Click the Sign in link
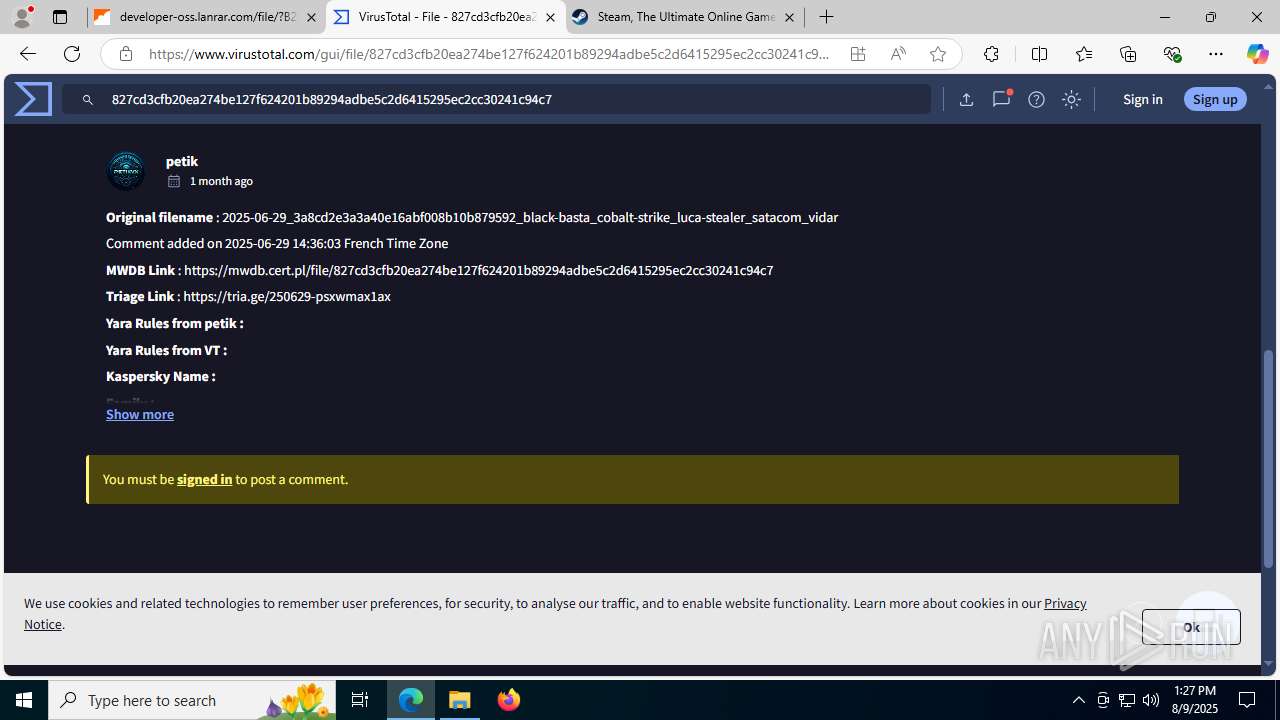The image size is (1280, 720). [x=1142, y=99]
